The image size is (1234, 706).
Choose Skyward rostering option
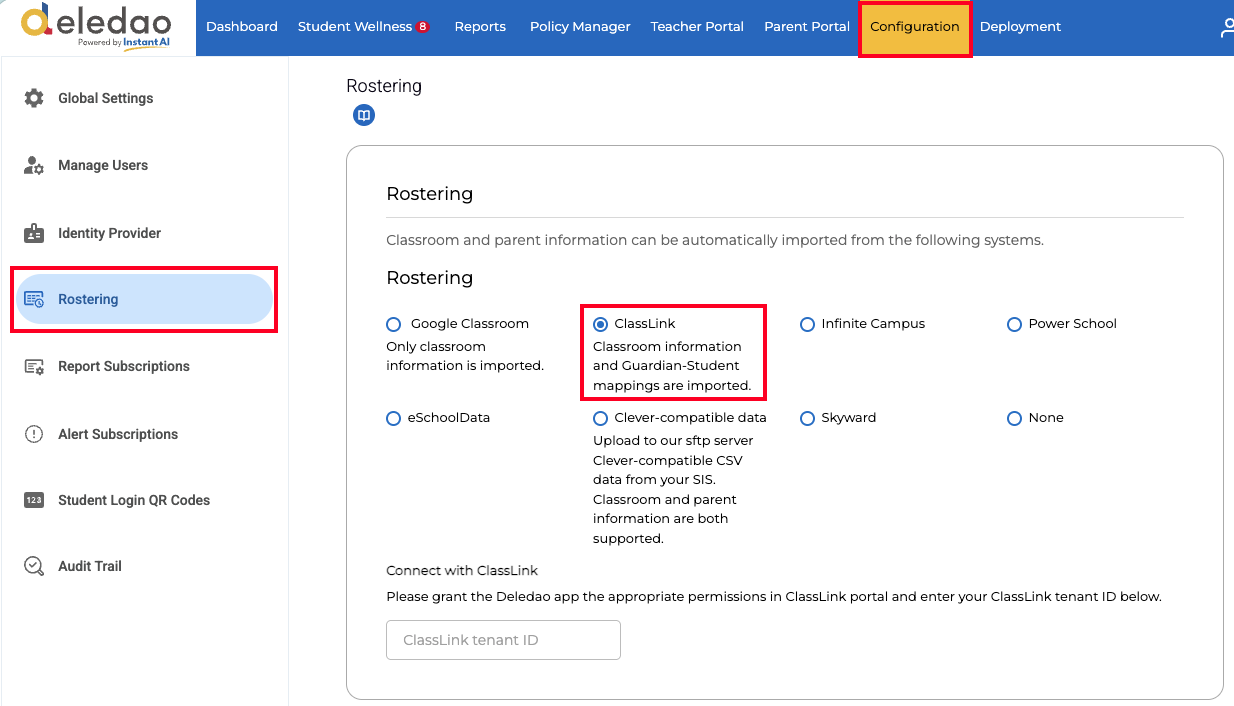click(807, 418)
